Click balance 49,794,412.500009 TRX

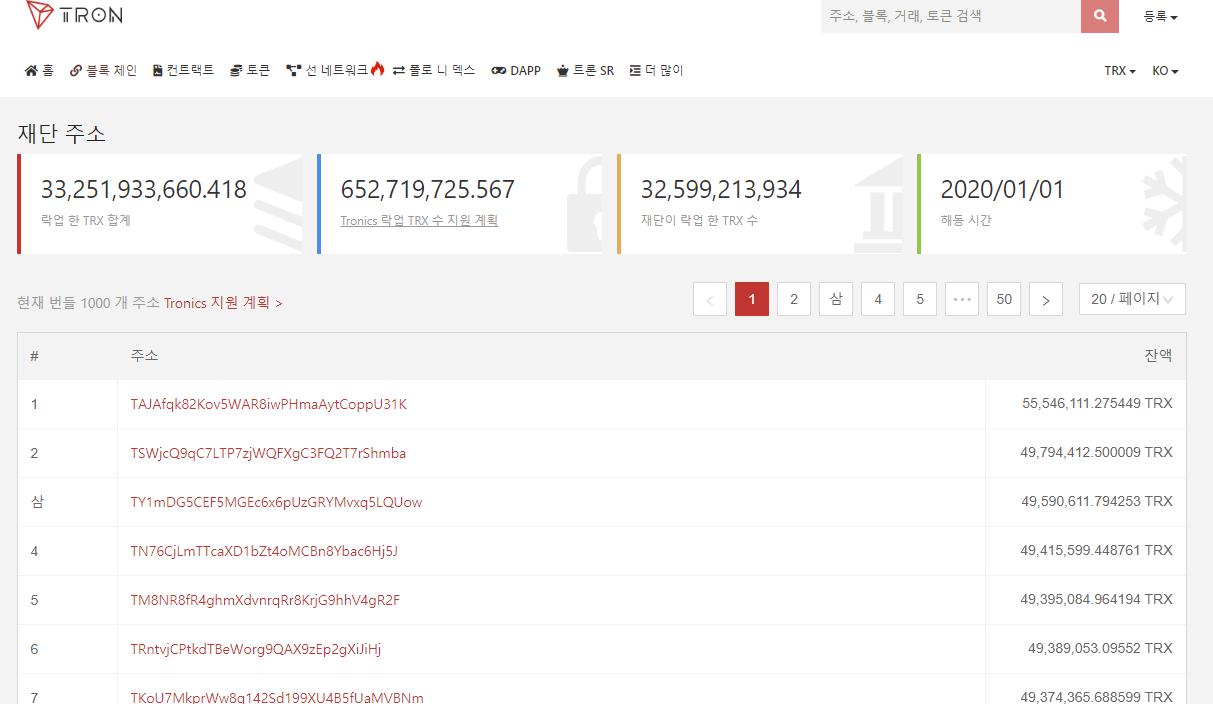(x=1096, y=452)
